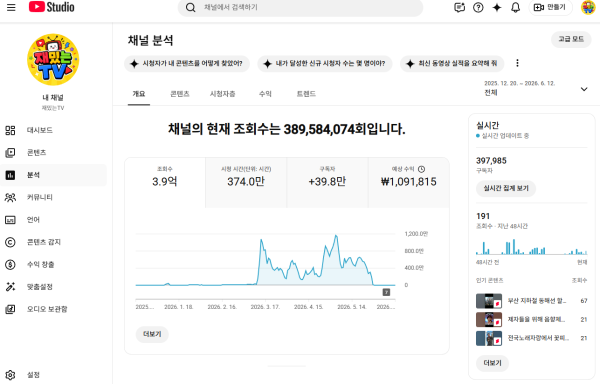Click the YouTube Studio logo
The width and height of the screenshot is (600, 384).
(52, 7)
